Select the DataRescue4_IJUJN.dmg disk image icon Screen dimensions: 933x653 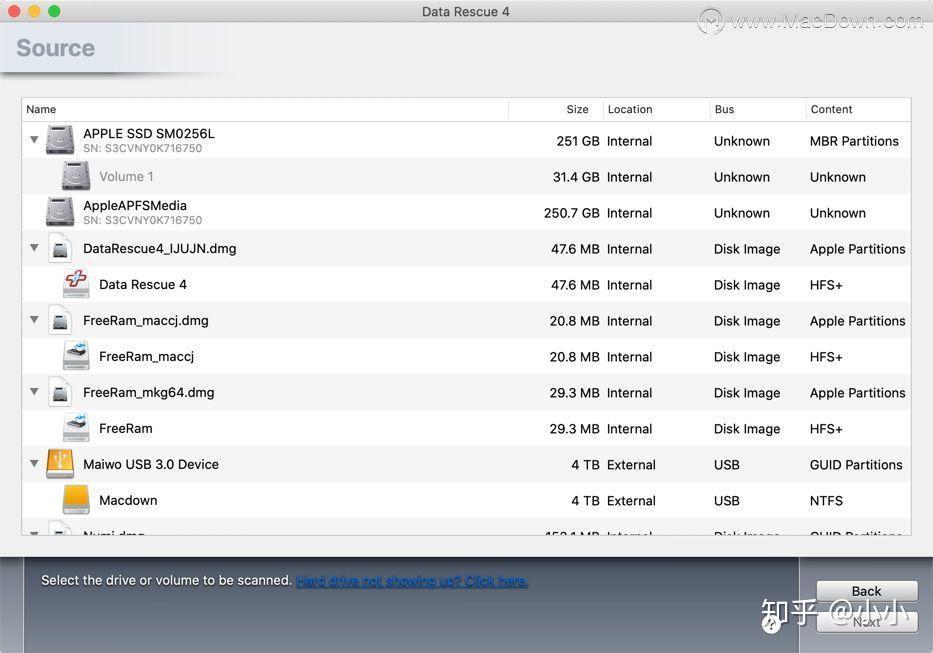(x=59, y=248)
